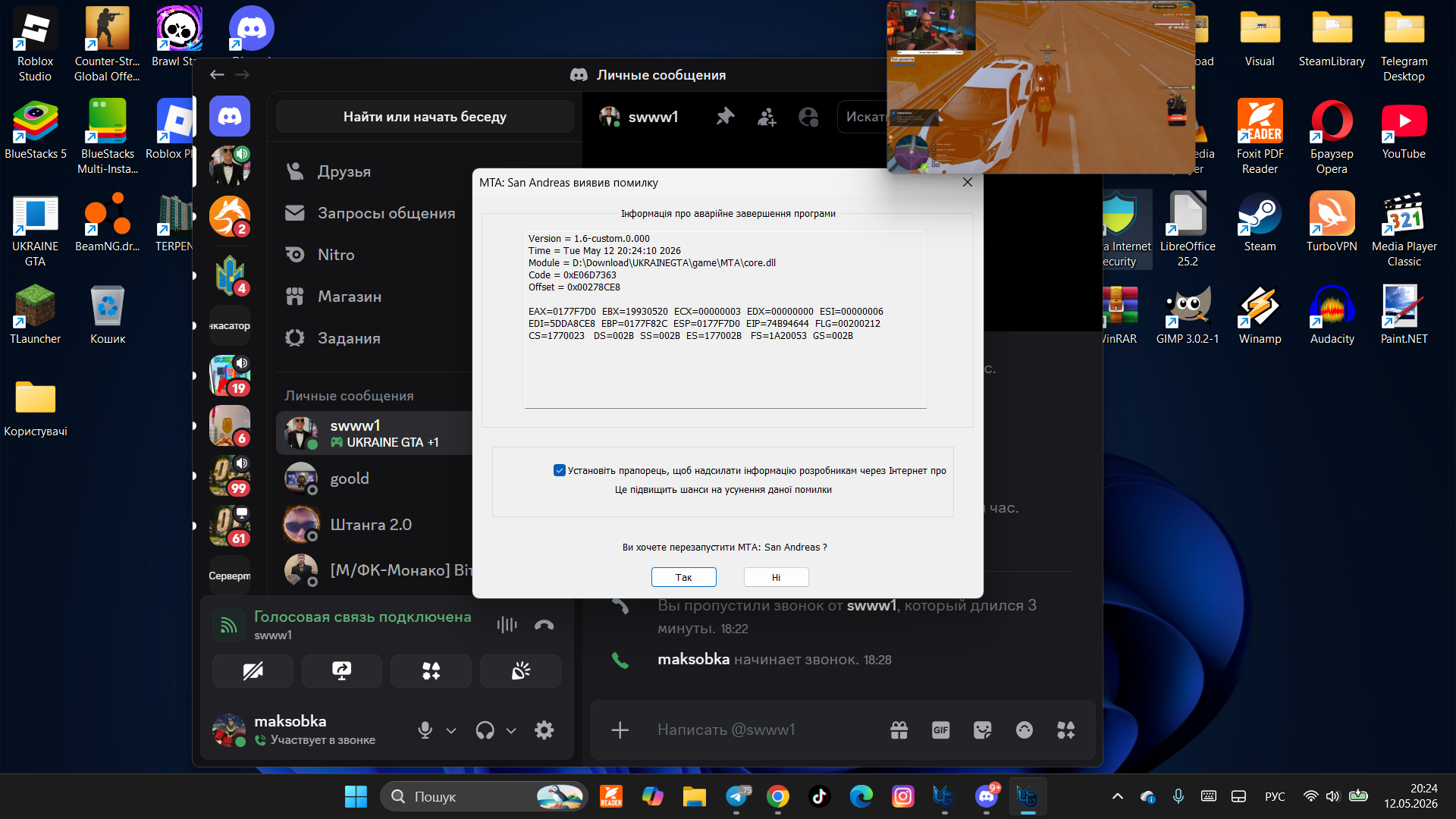The image size is (1456, 819).
Task: Select Audacity desktop shortcut
Action: pyautogui.click(x=1332, y=315)
